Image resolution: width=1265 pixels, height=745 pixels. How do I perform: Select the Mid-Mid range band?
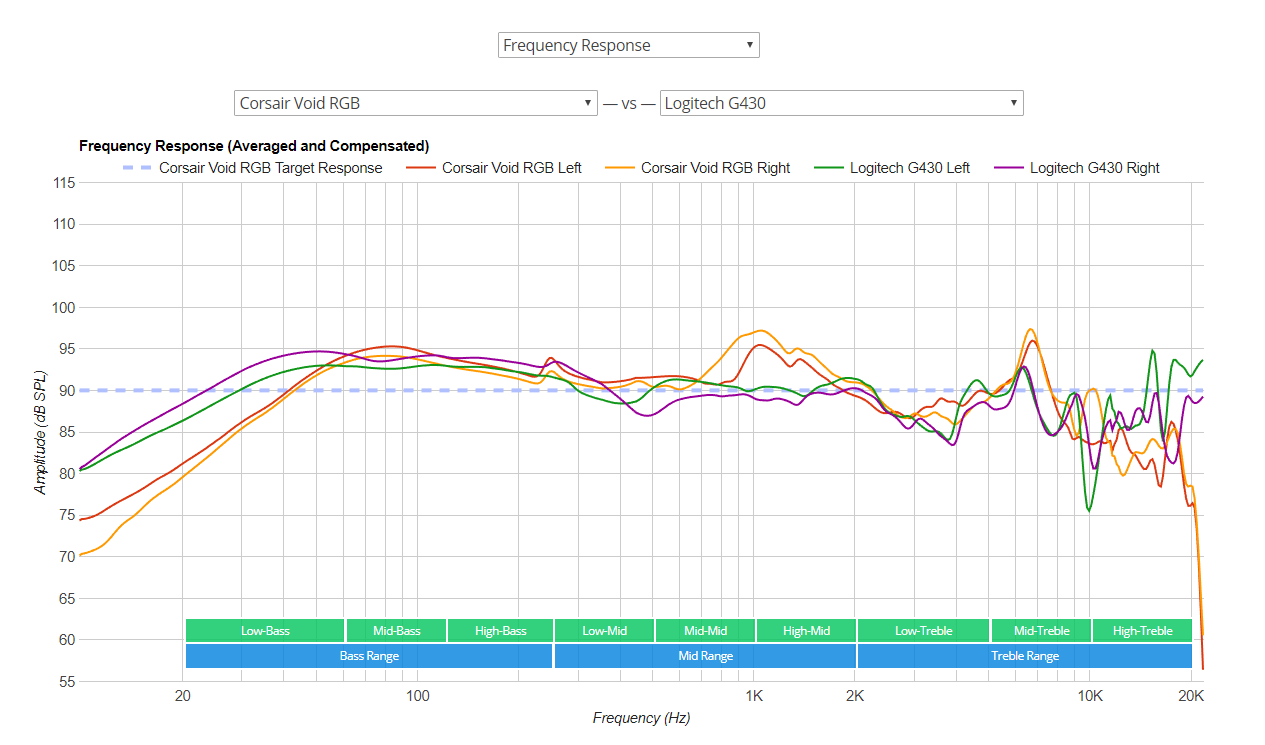coord(705,630)
